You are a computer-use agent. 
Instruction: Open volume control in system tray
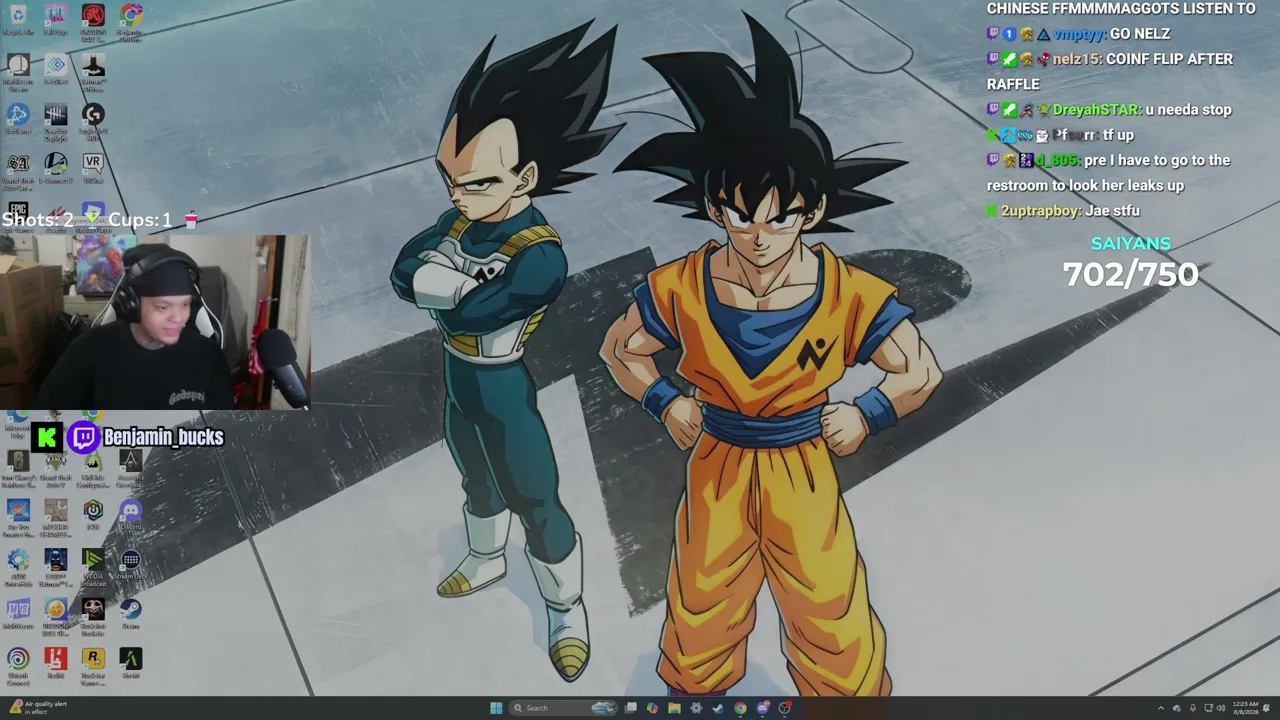pos(1220,708)
